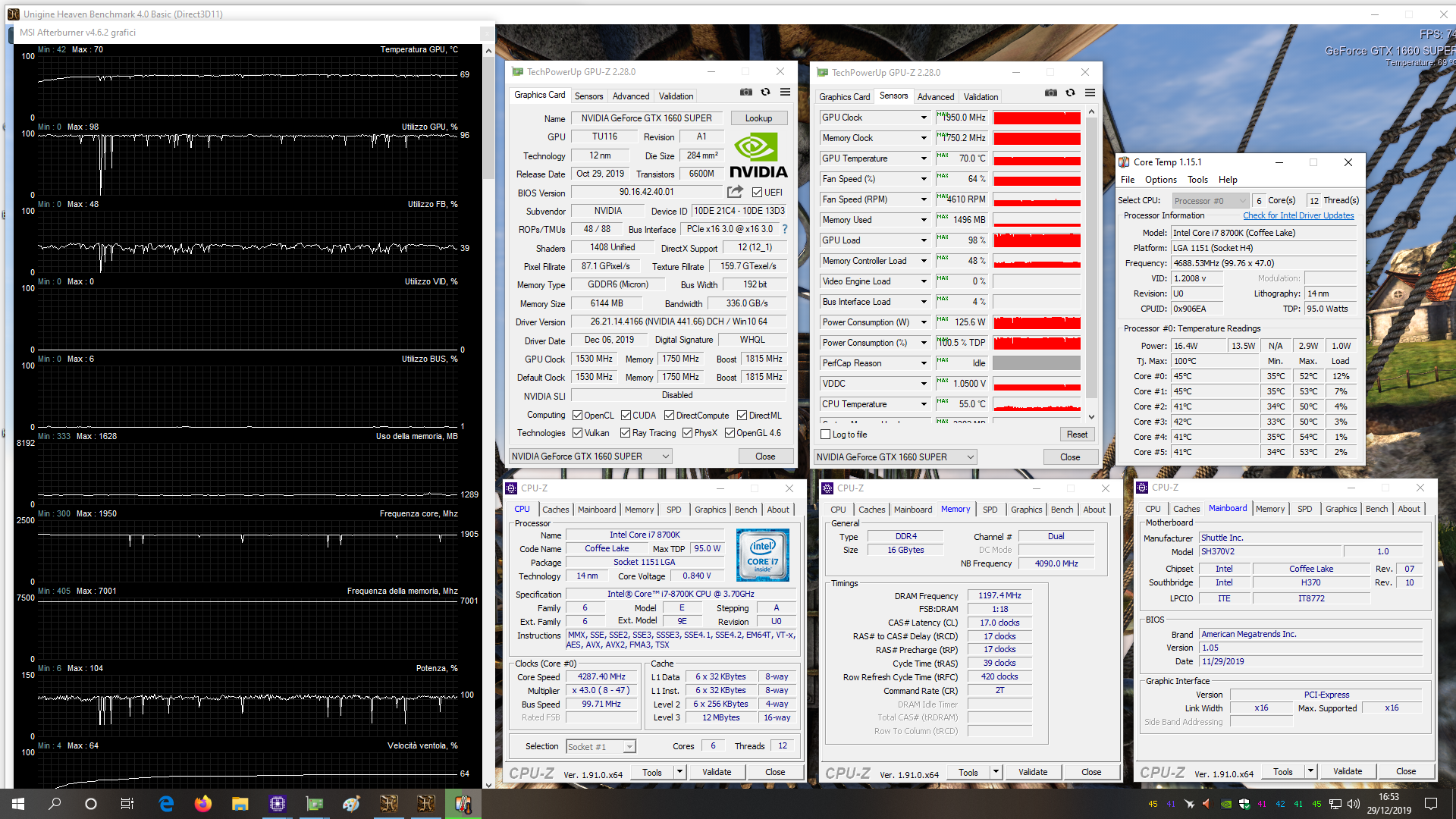Open hamburger menu in GPU-Z Sensors window
This screenshot has width=1456, height=819.
(1090, 93)
